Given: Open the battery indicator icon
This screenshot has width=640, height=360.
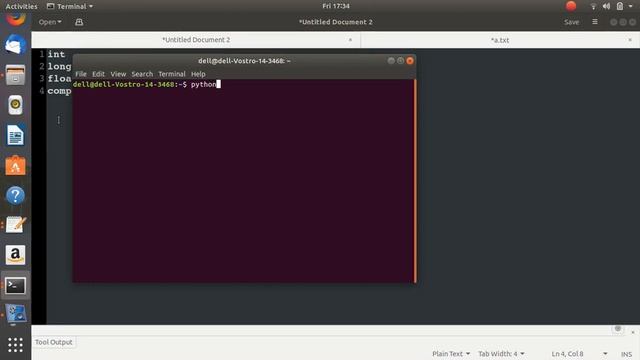Looking at the screenshot, I should (620, 6).
